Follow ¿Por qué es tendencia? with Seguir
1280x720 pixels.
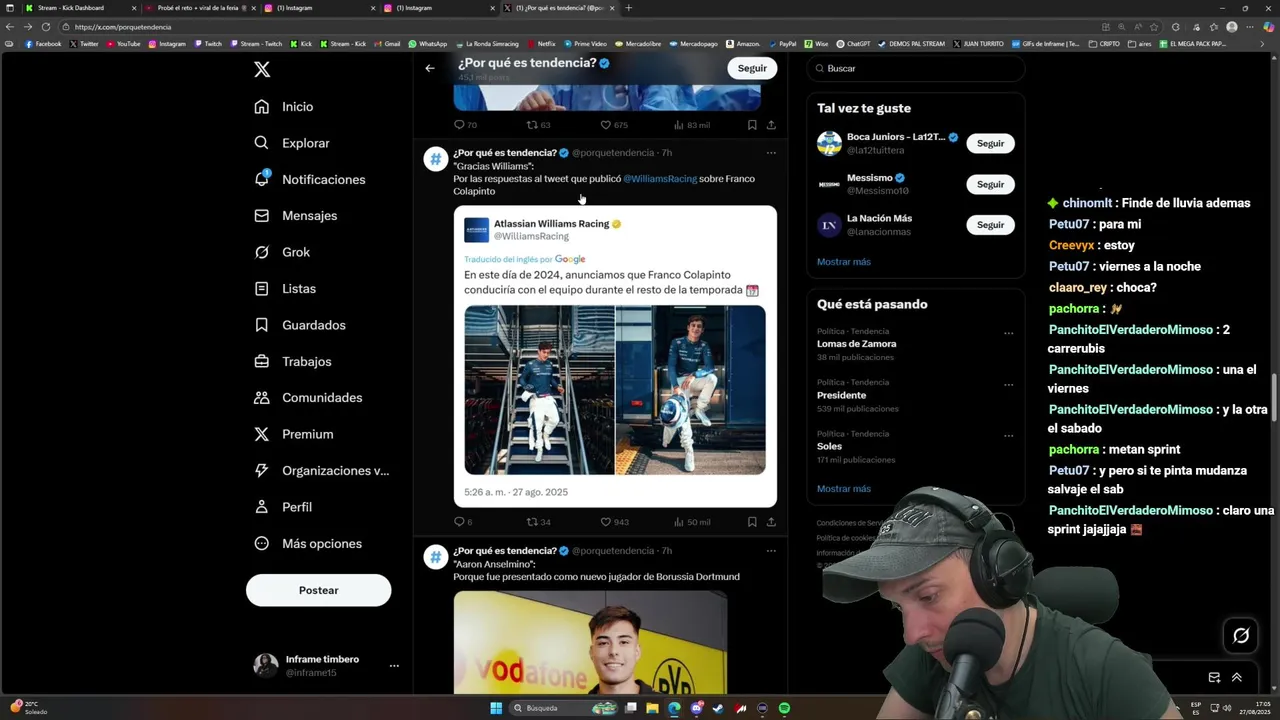click(752, 68)
